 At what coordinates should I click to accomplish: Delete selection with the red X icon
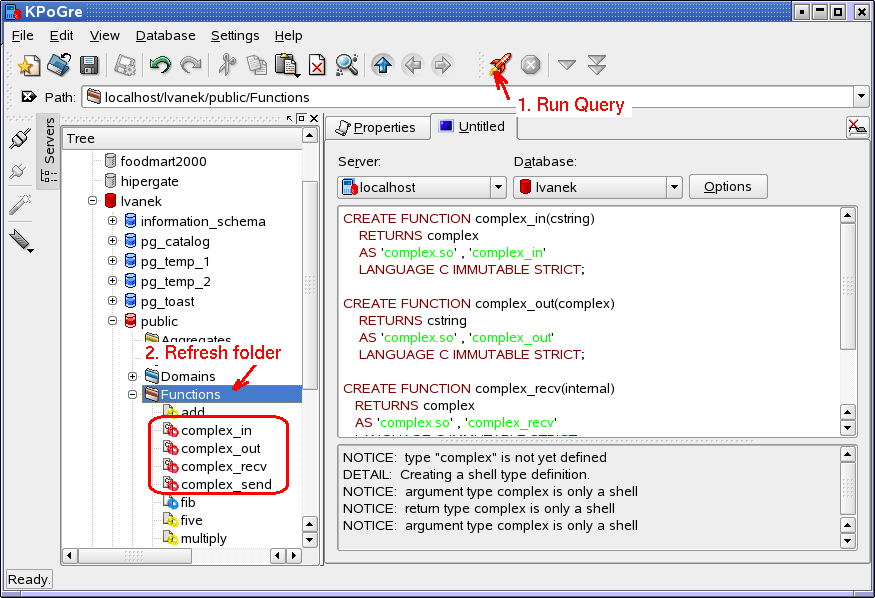[x=315, y=65]
